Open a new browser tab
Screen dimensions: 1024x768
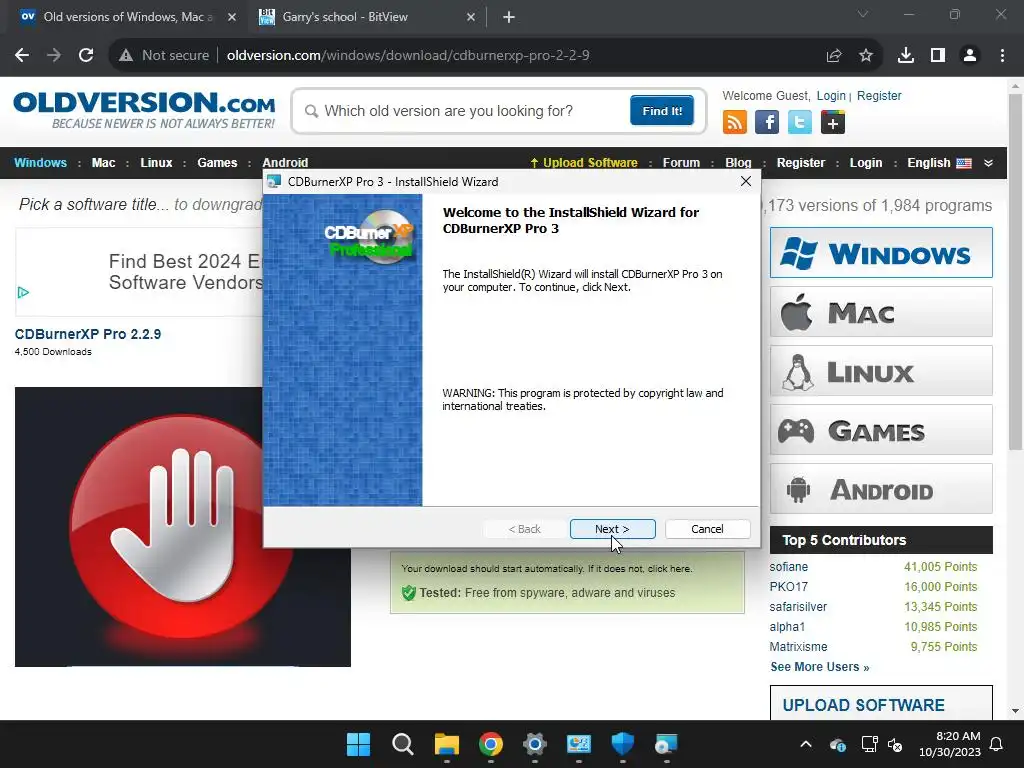(x=509, y=17)
